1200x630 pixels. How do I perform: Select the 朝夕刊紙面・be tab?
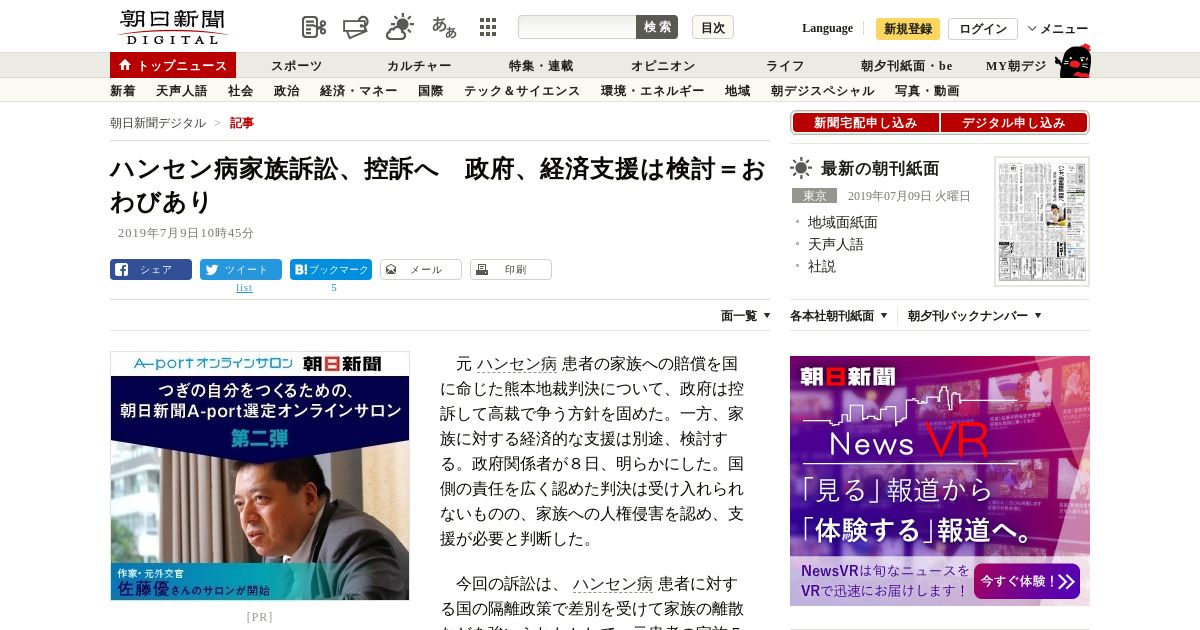(907, 66)
